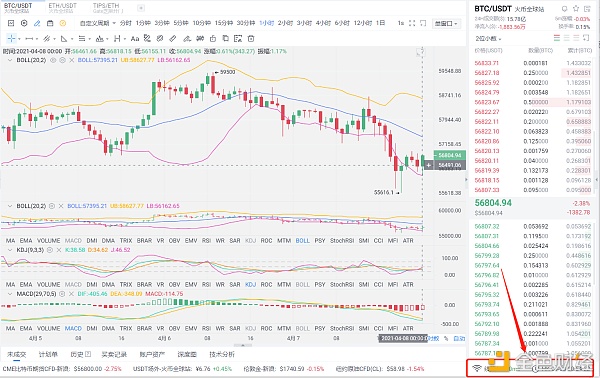Select the 5分钟 timeframe
600x378 pixels.
tap(181, 23)
